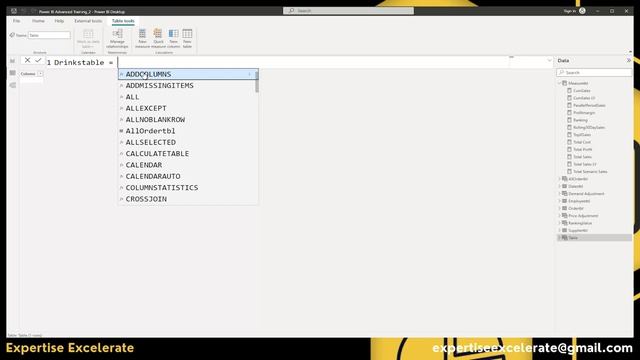Click the table Name input field

click(49, 36)
